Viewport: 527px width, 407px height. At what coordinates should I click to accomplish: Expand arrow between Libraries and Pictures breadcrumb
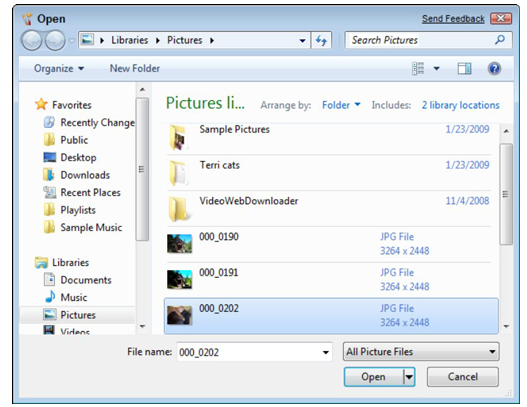click(157, 41)
